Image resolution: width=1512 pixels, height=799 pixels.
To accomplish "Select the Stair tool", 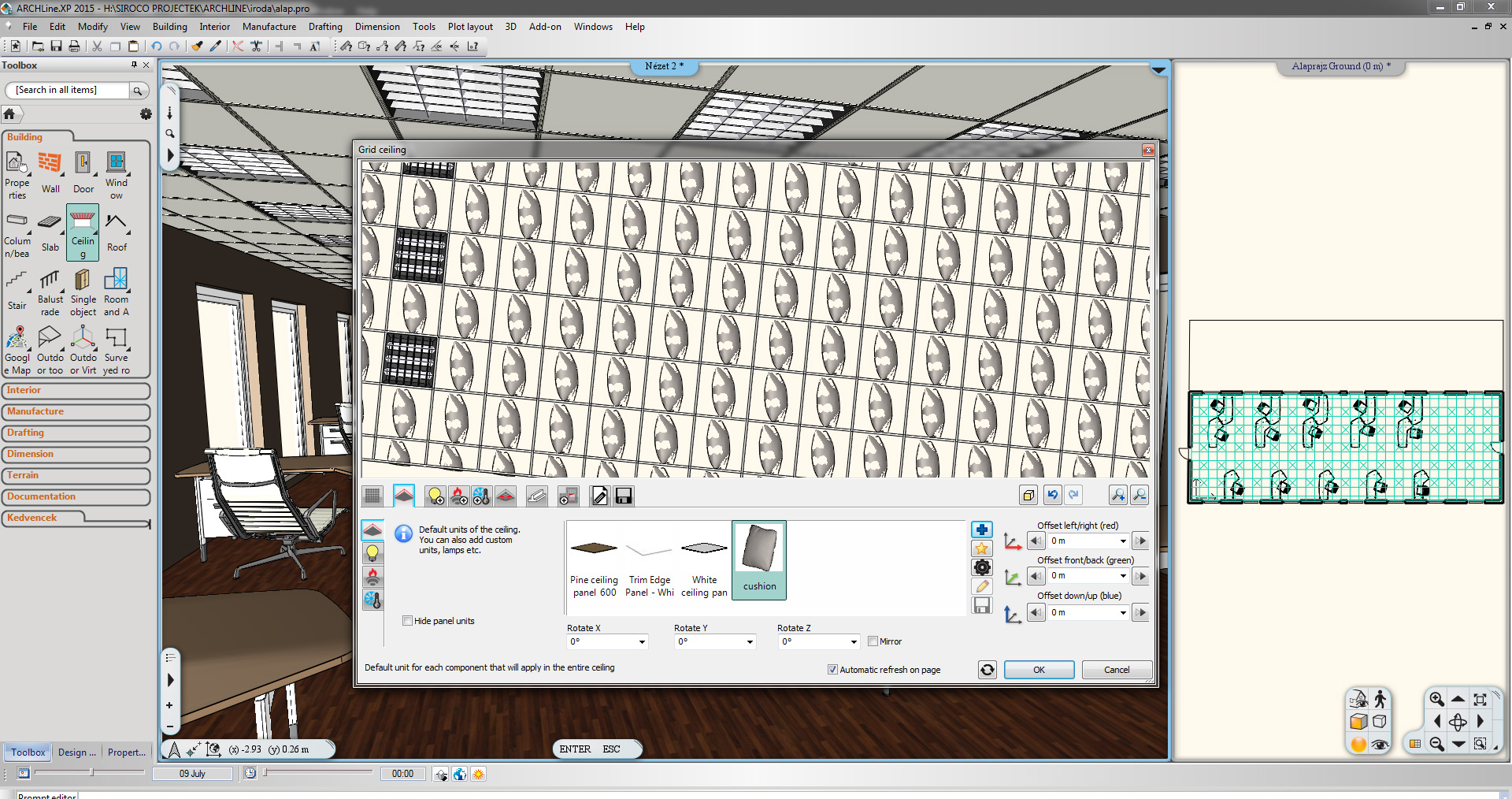I will (x=17, y=290).
